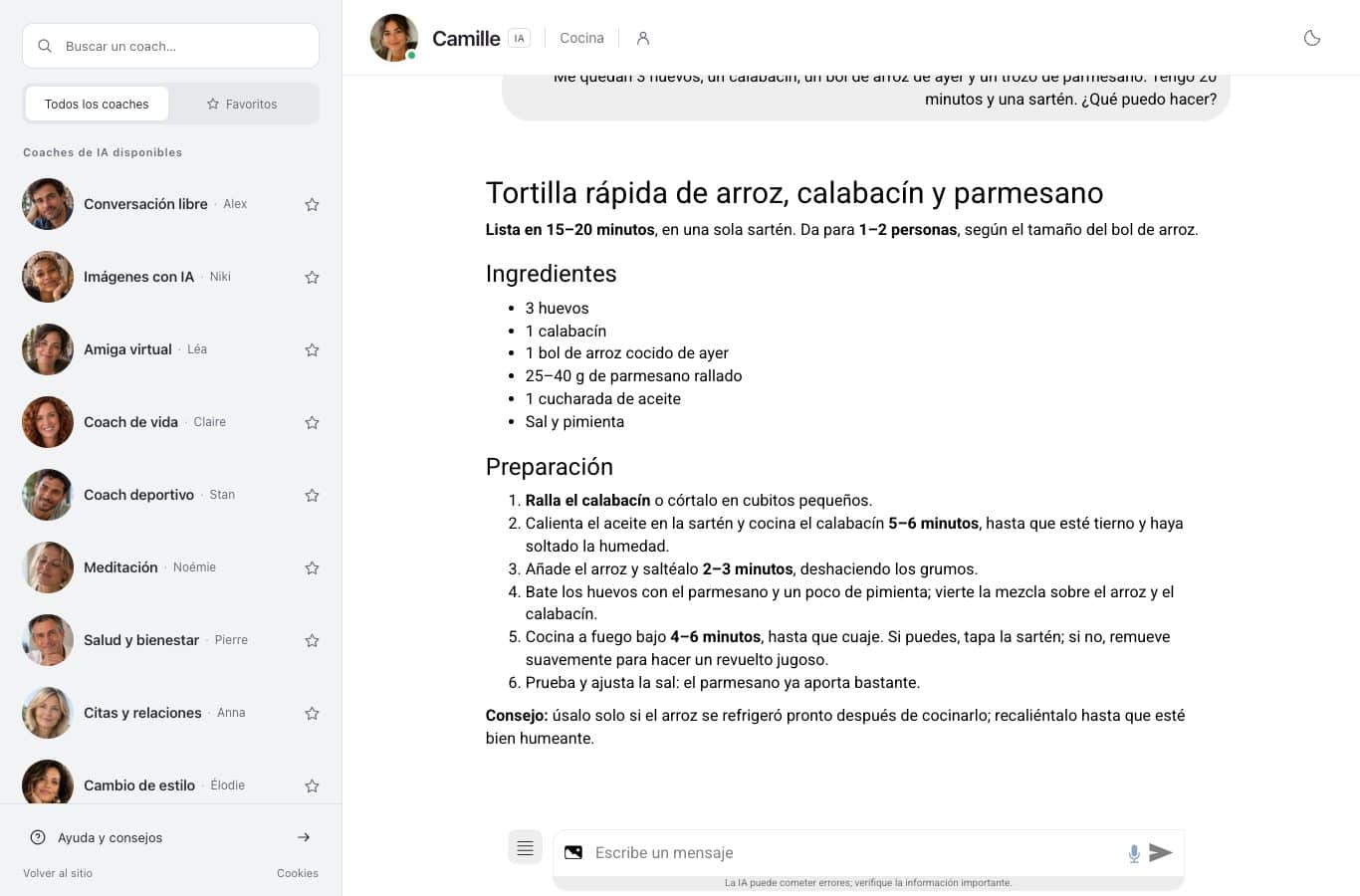Click the Ingredientes heading
Image resolution: width=1360 pixels, height=896 pixels.
click(551, 274)
